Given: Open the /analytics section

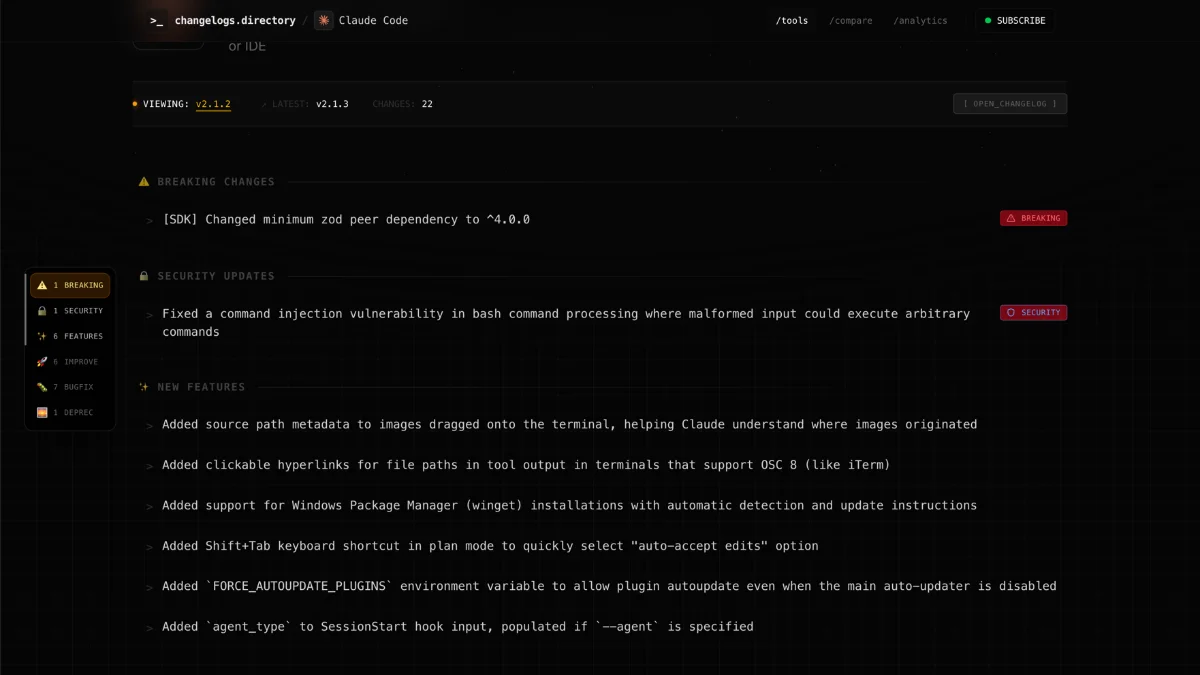Looking at the screenshot, I should [919, 20].
